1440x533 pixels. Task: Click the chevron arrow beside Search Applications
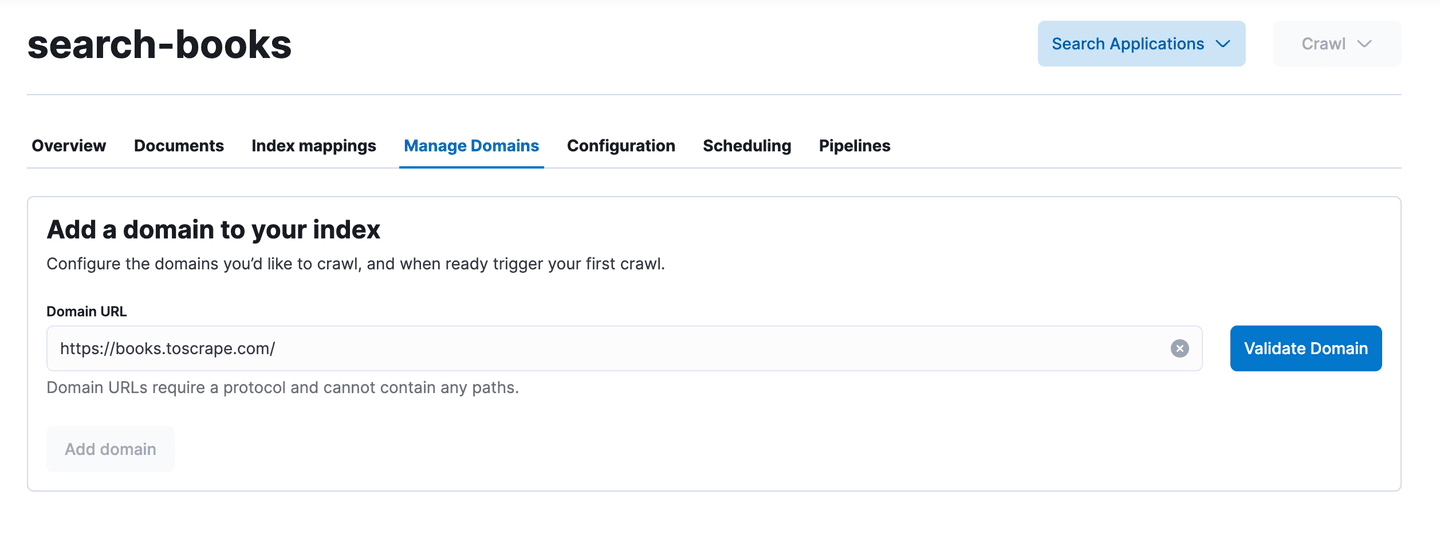[1222, 44]
